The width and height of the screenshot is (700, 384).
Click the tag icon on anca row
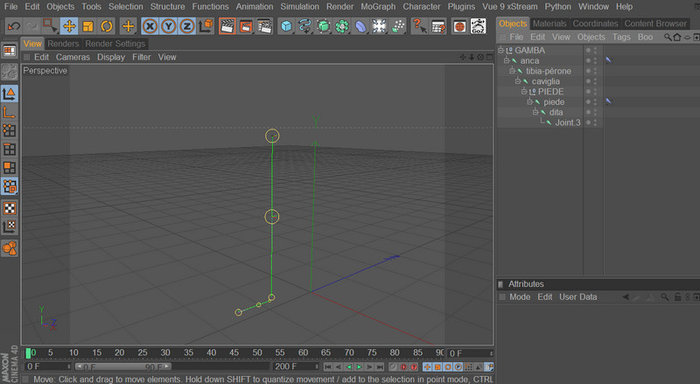[609, 60]
